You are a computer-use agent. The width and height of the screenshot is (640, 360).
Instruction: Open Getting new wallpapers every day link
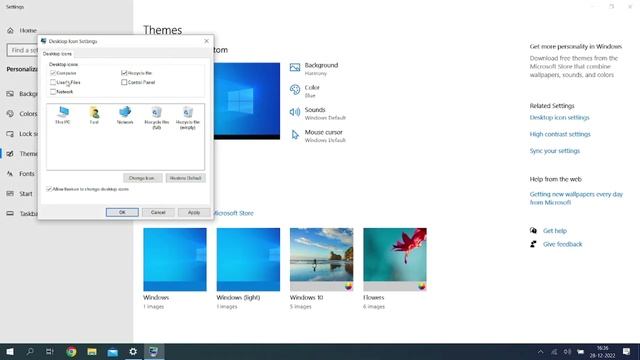[576, 198]
